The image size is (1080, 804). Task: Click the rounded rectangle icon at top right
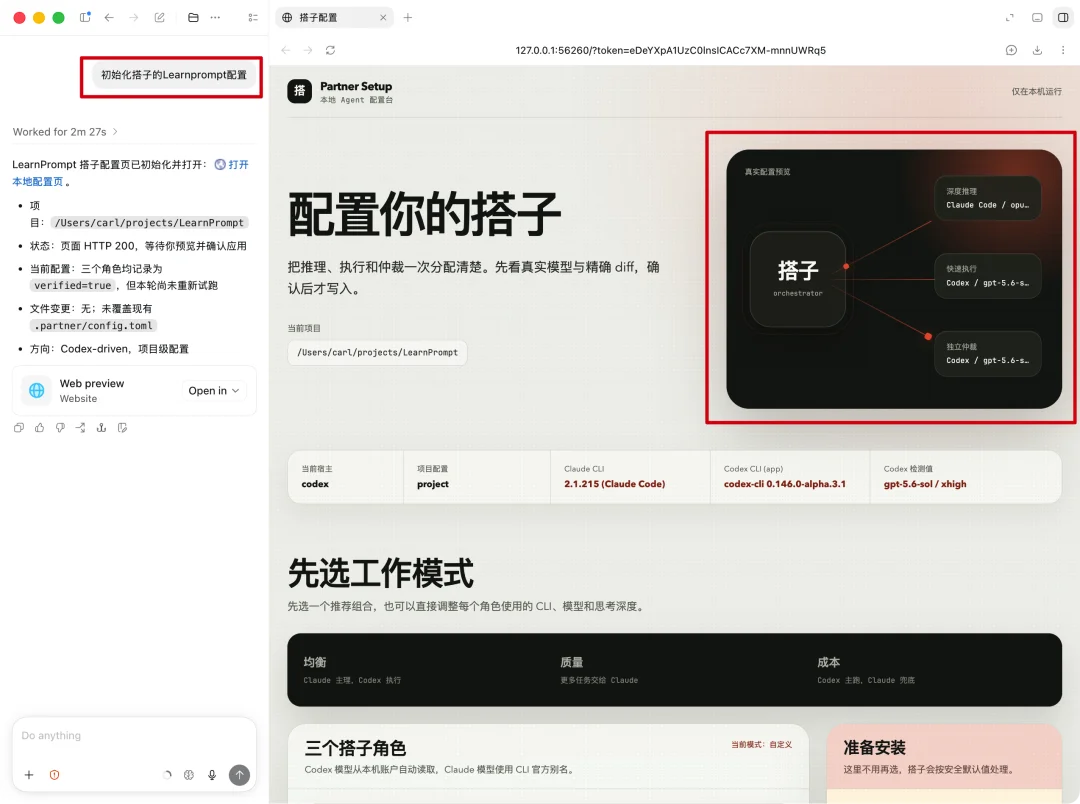[x=1037, y=17]
